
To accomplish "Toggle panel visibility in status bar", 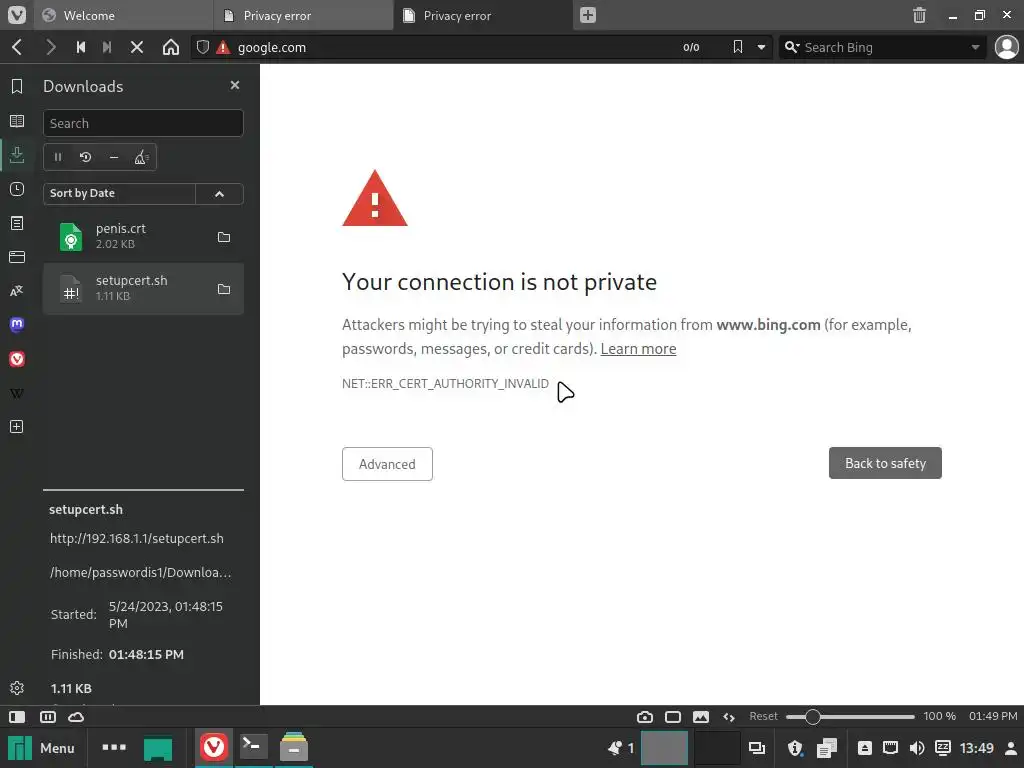I will (x=17, y=716).
